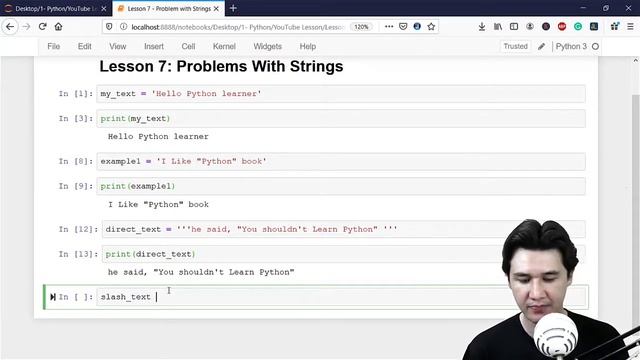The image size is (640, 360).
Task: Open the File menu
Action: coord(53,47)
